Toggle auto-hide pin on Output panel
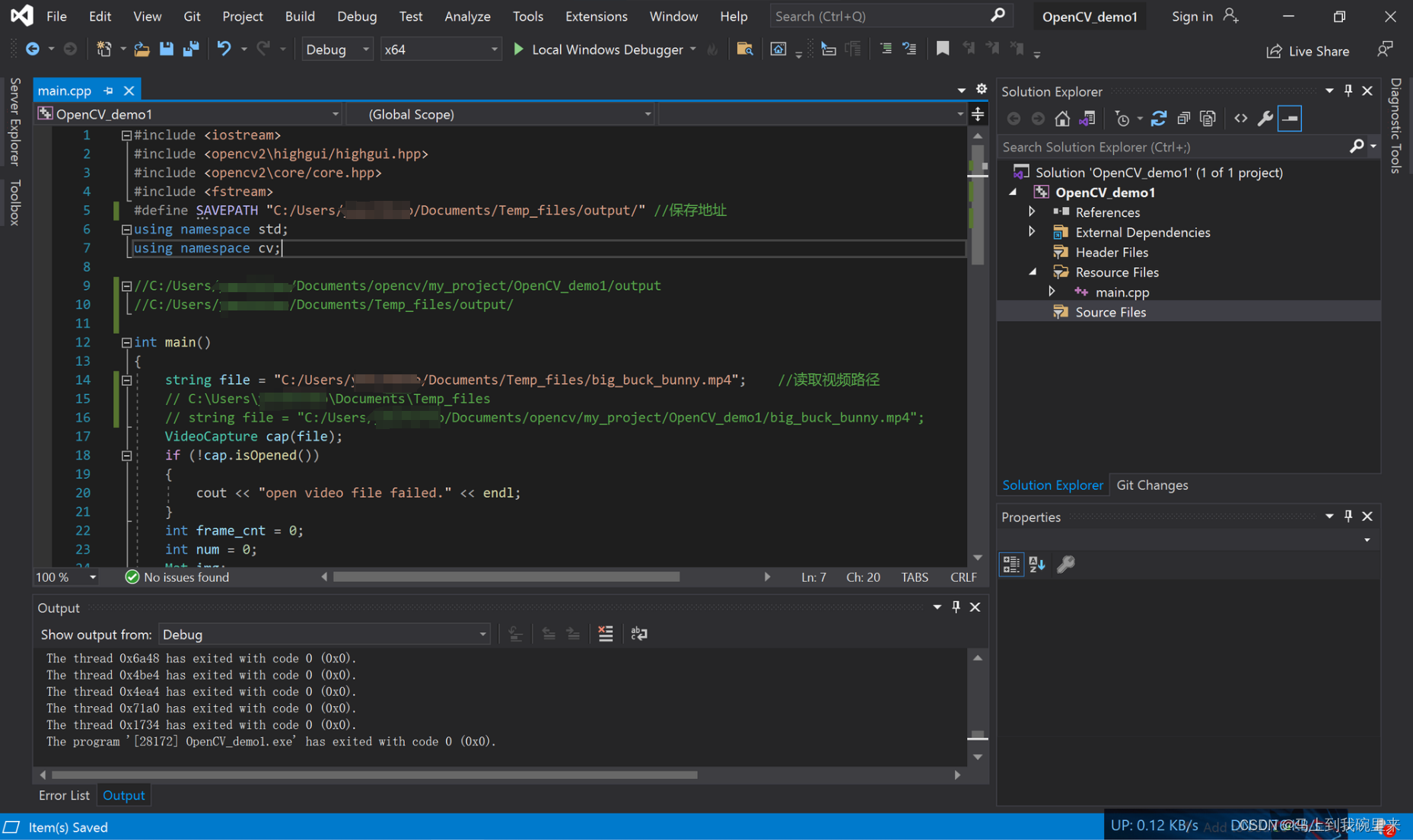1413x840 pixels. (x=956, y=606)
